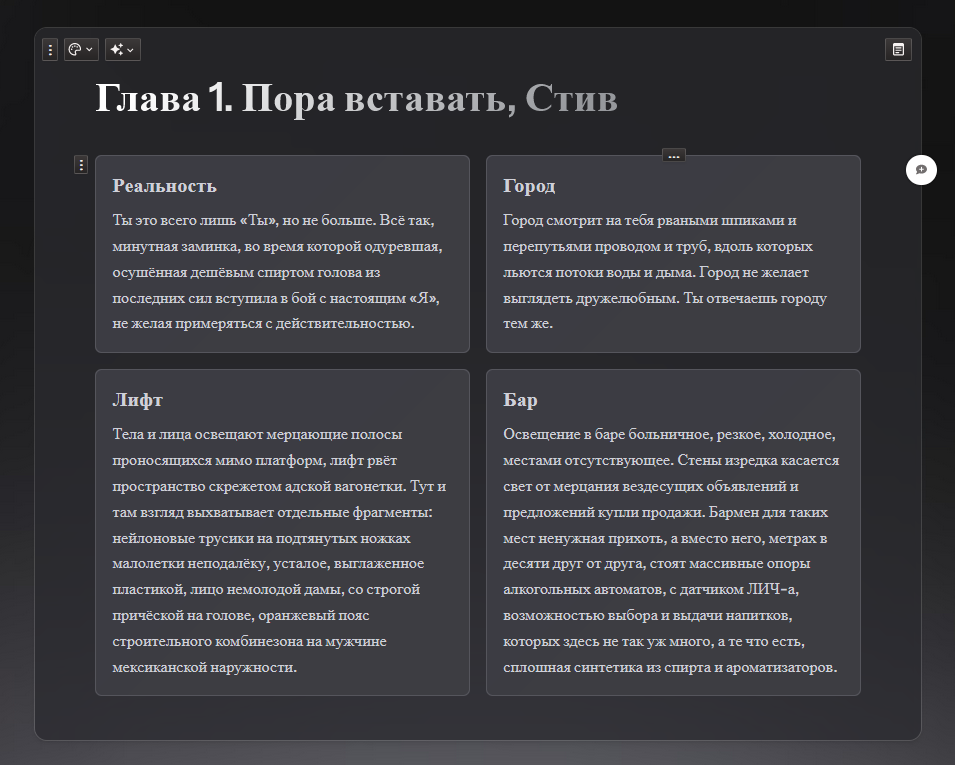Click the word «Стив» in the title
Viewport: 955px width, 765px height.
click(x=571, y=99)
